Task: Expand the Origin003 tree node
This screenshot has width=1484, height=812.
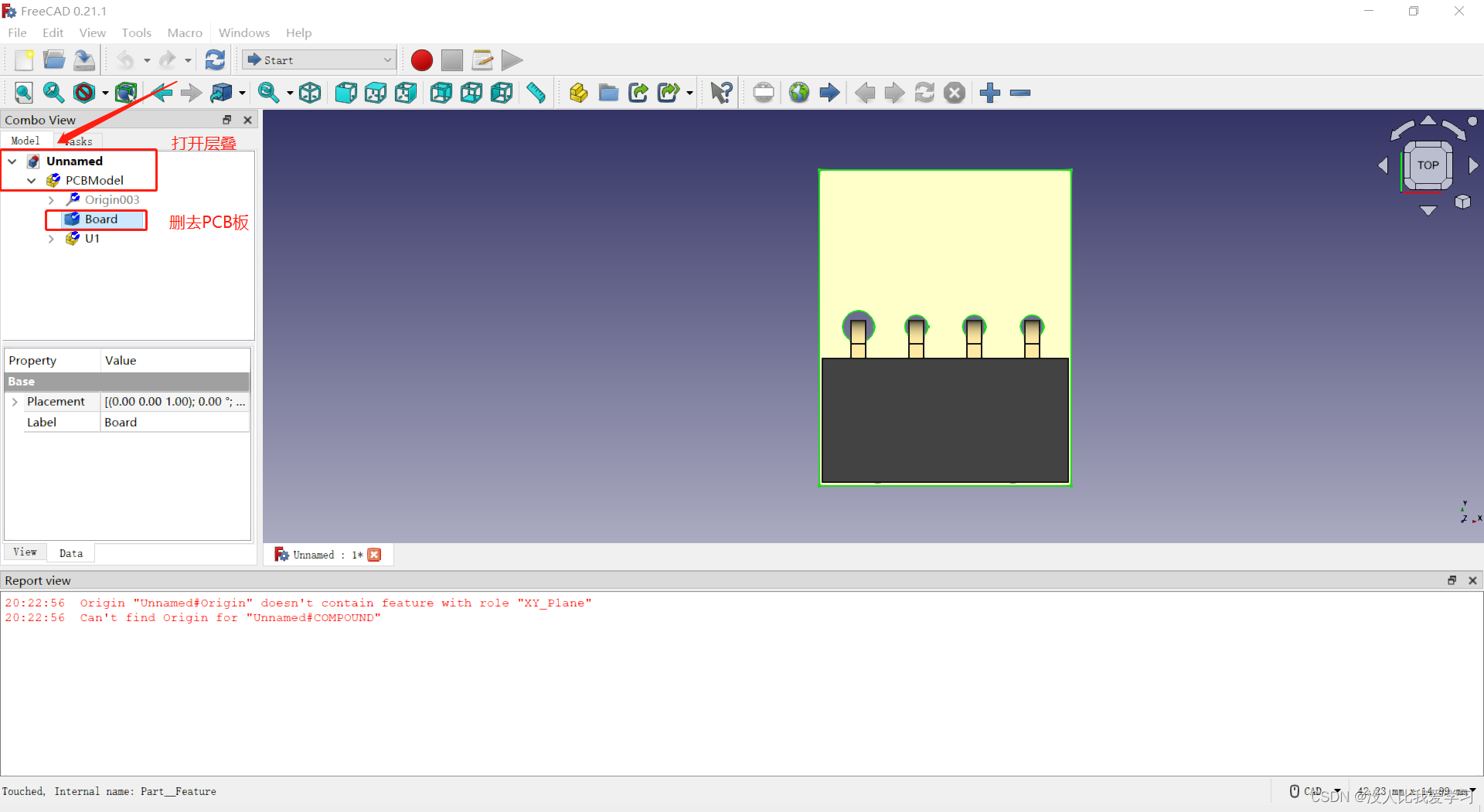Action: click(51, 200)
